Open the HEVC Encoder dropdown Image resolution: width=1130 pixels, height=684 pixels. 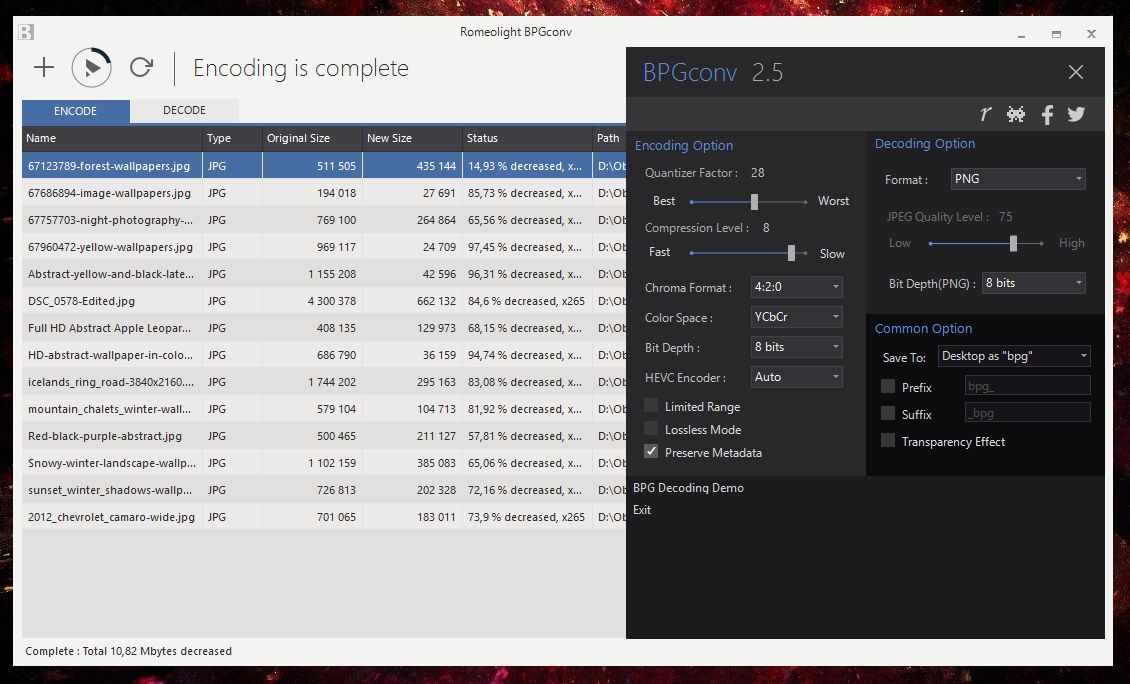[796, 377]
